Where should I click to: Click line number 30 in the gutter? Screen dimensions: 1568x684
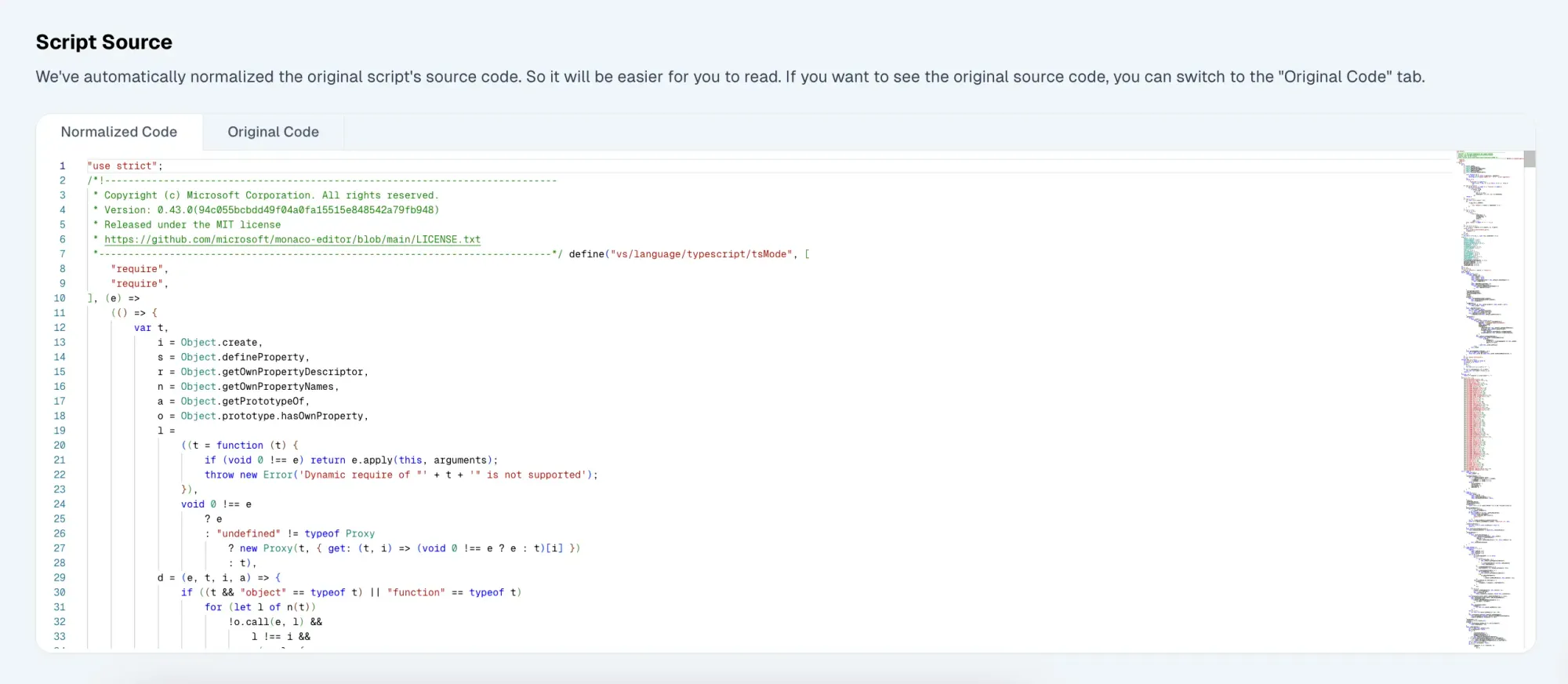(x=60, y=592)
